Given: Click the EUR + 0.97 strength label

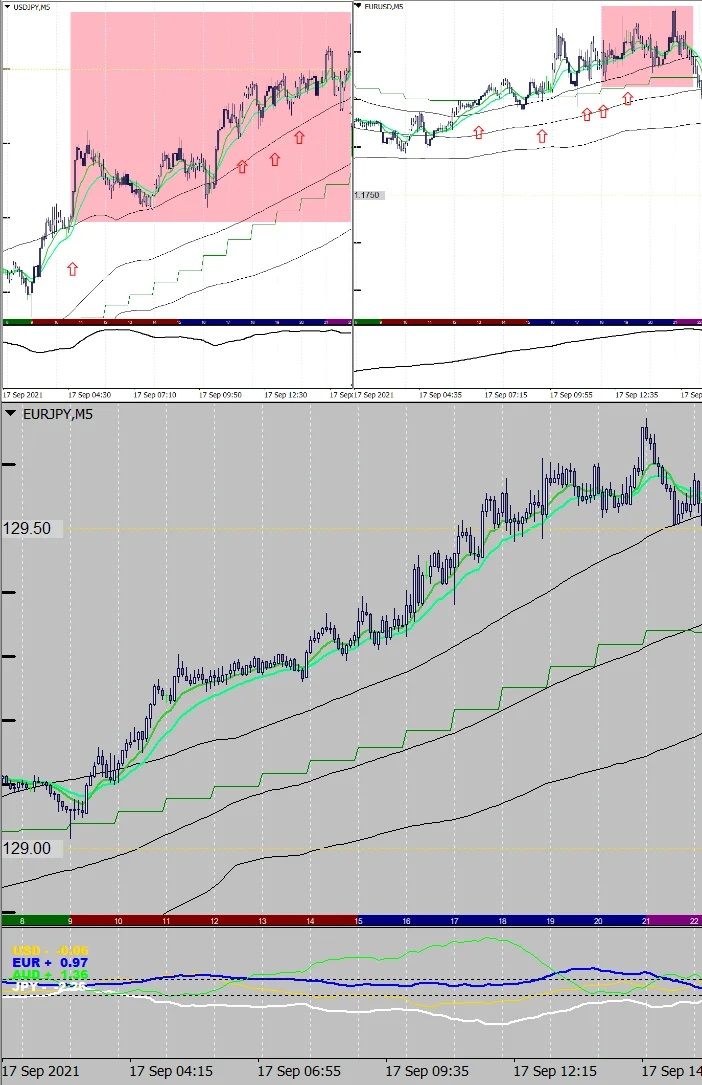Looking at the screenshot, I should coord(50,963).
